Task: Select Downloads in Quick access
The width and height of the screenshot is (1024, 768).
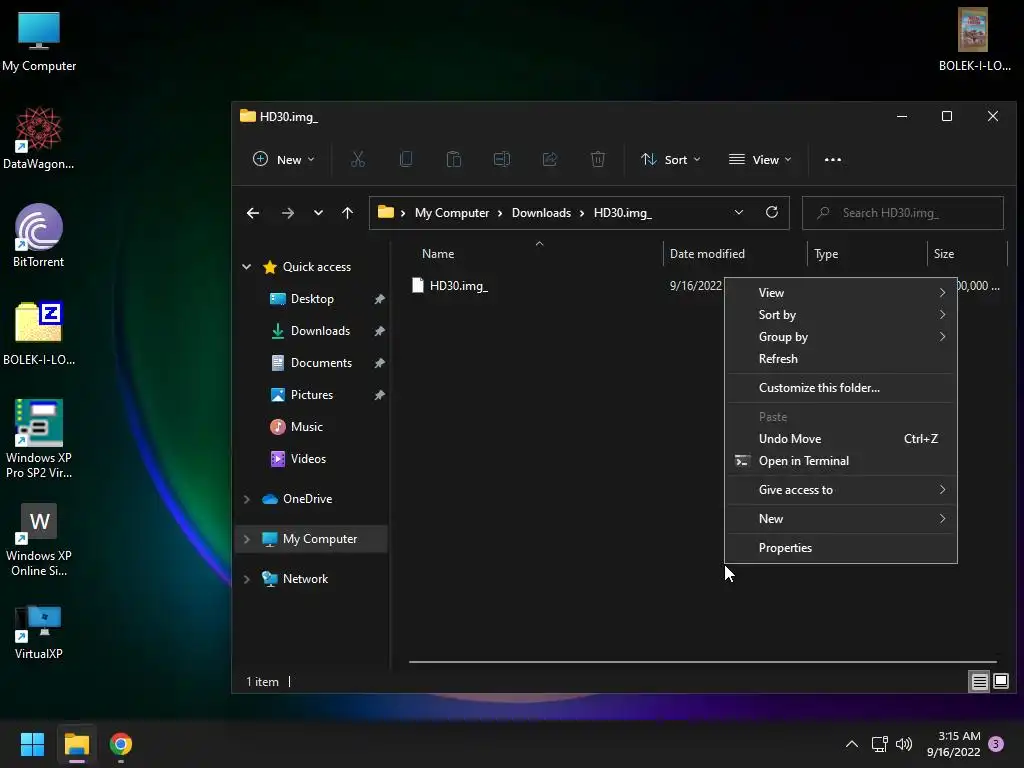Action: (x=320, y=330)
